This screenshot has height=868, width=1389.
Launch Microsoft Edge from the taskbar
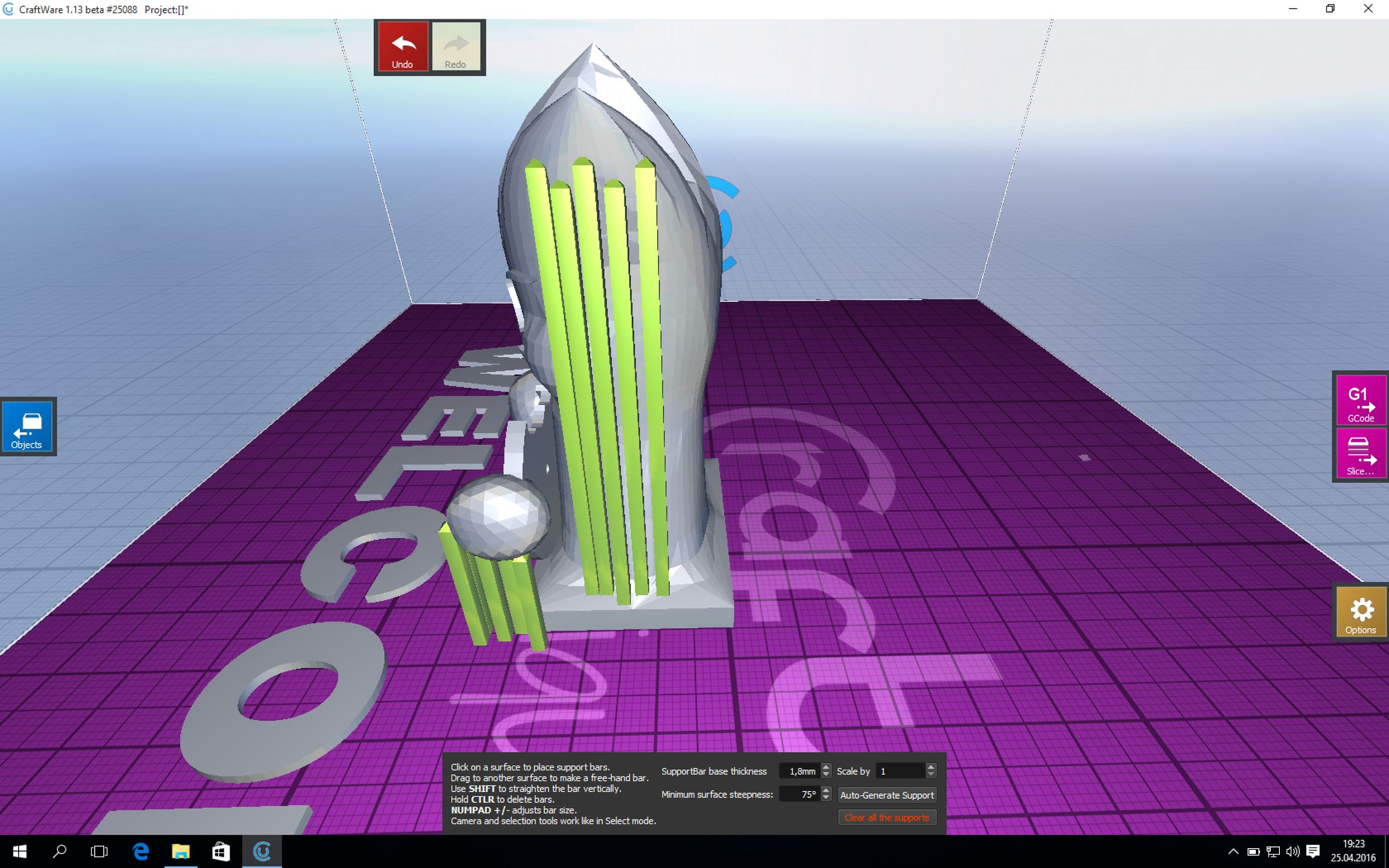tap(140, 852)
